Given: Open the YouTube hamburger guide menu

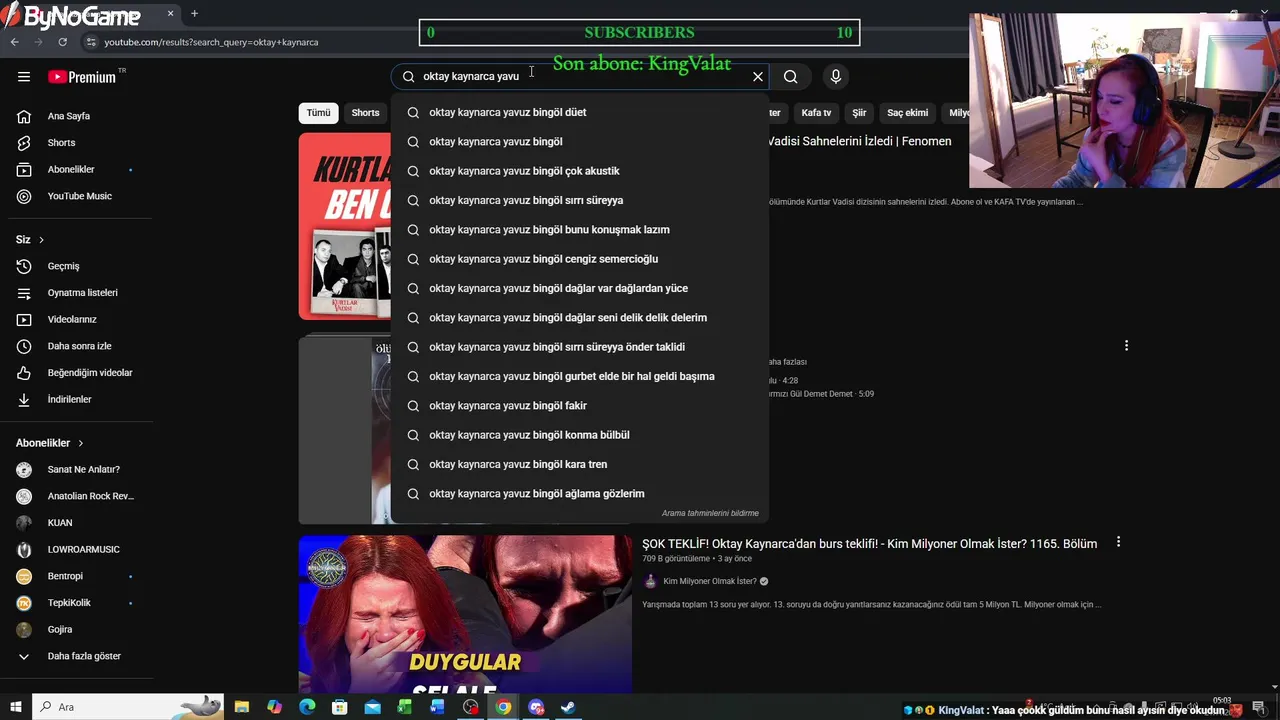Looking at the screenshot, I should tap(24, 77).
